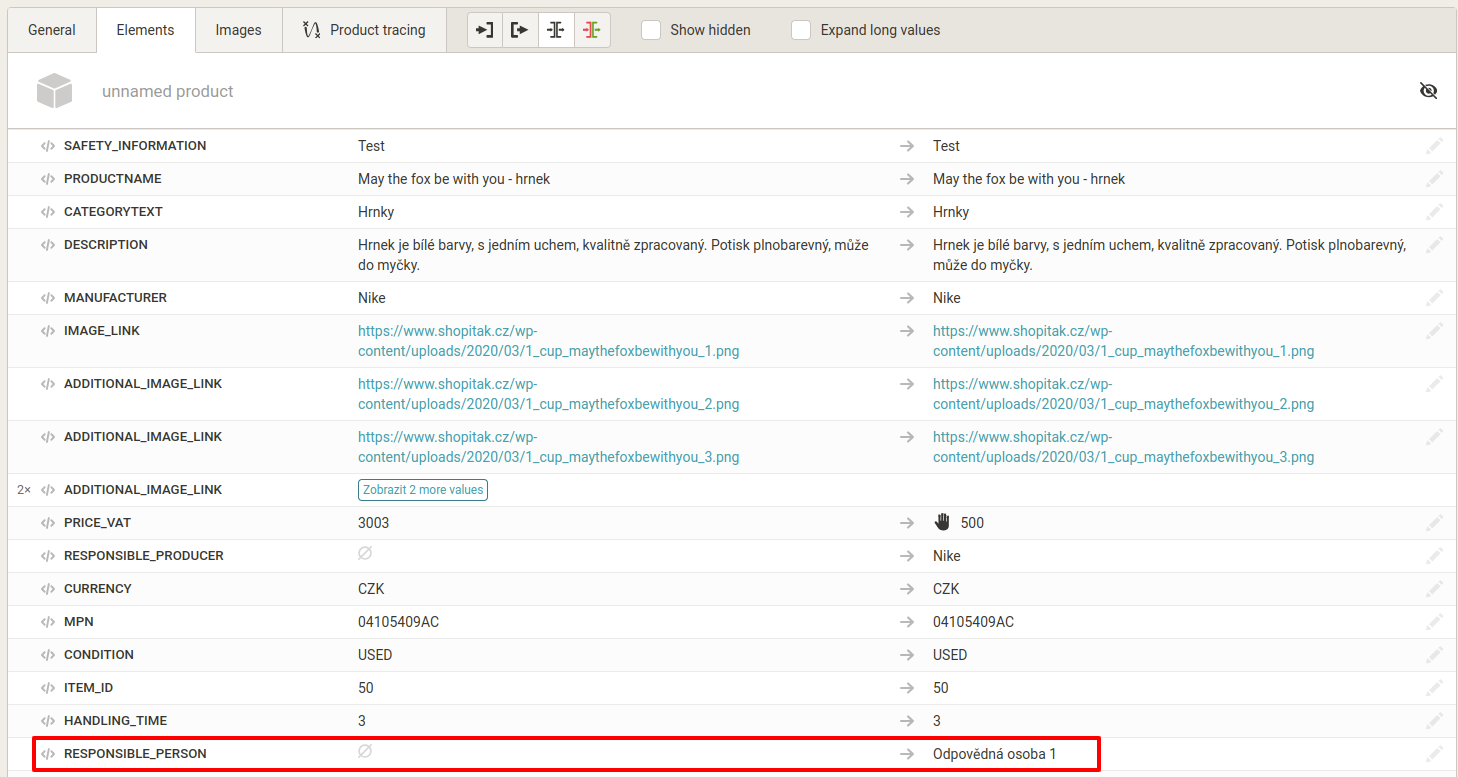1458x777 pixels.
Task: Click the gray product box icon
Action: pos(55,91)
